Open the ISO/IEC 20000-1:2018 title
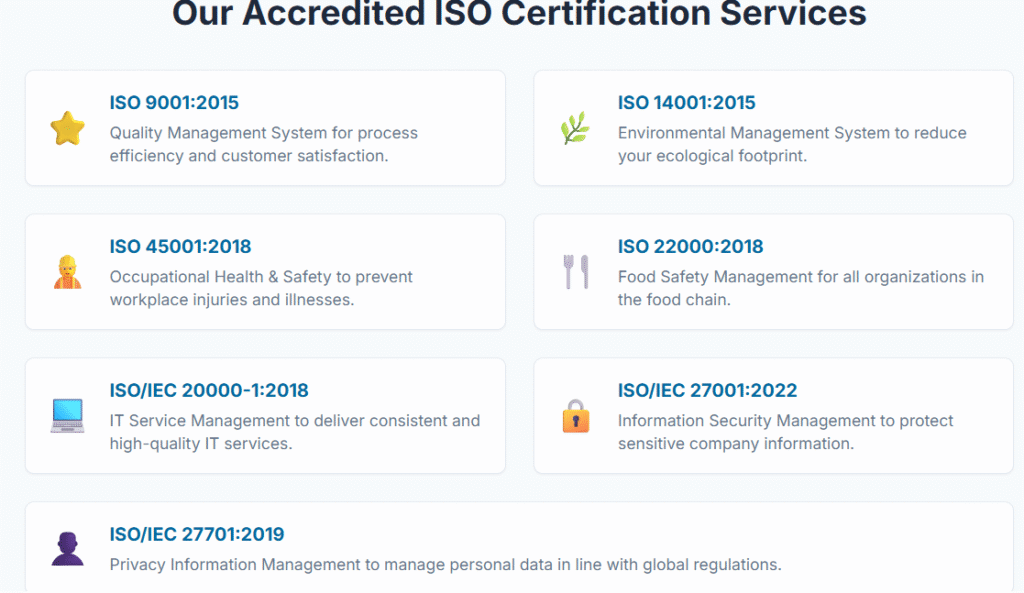This screenshot has width=1024, height=593. click(209, 391)
